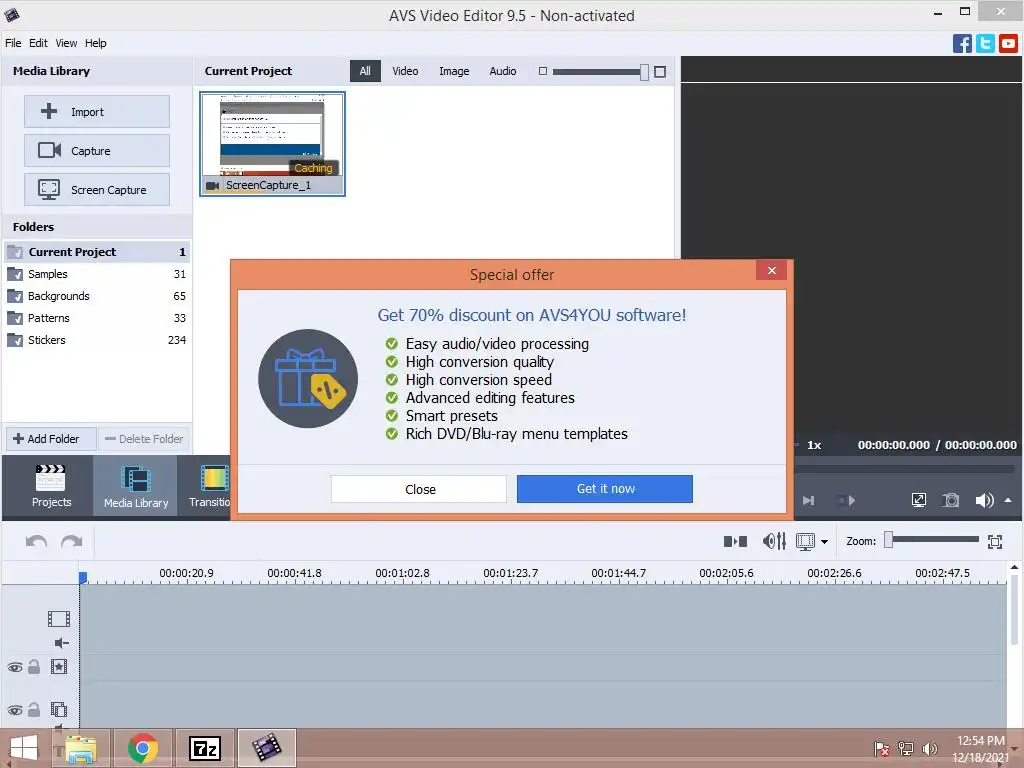Open the AVS YouTube channel icon
The width and height of the screenshot is (1024, 768).
tap(1008, 44)
